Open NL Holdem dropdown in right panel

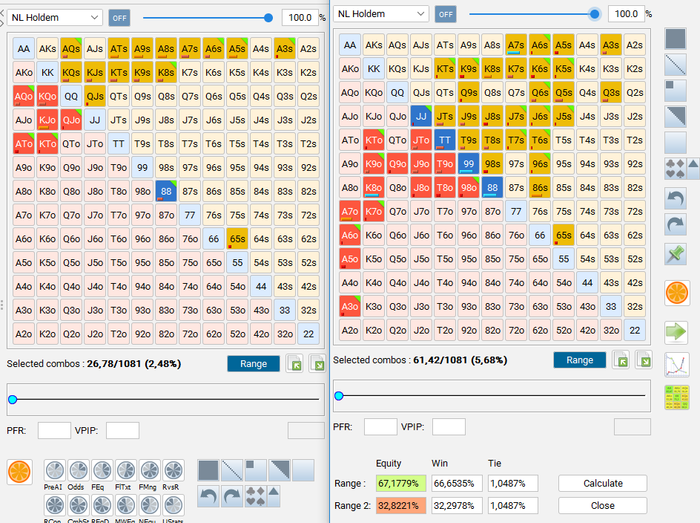tap(381, 14)
